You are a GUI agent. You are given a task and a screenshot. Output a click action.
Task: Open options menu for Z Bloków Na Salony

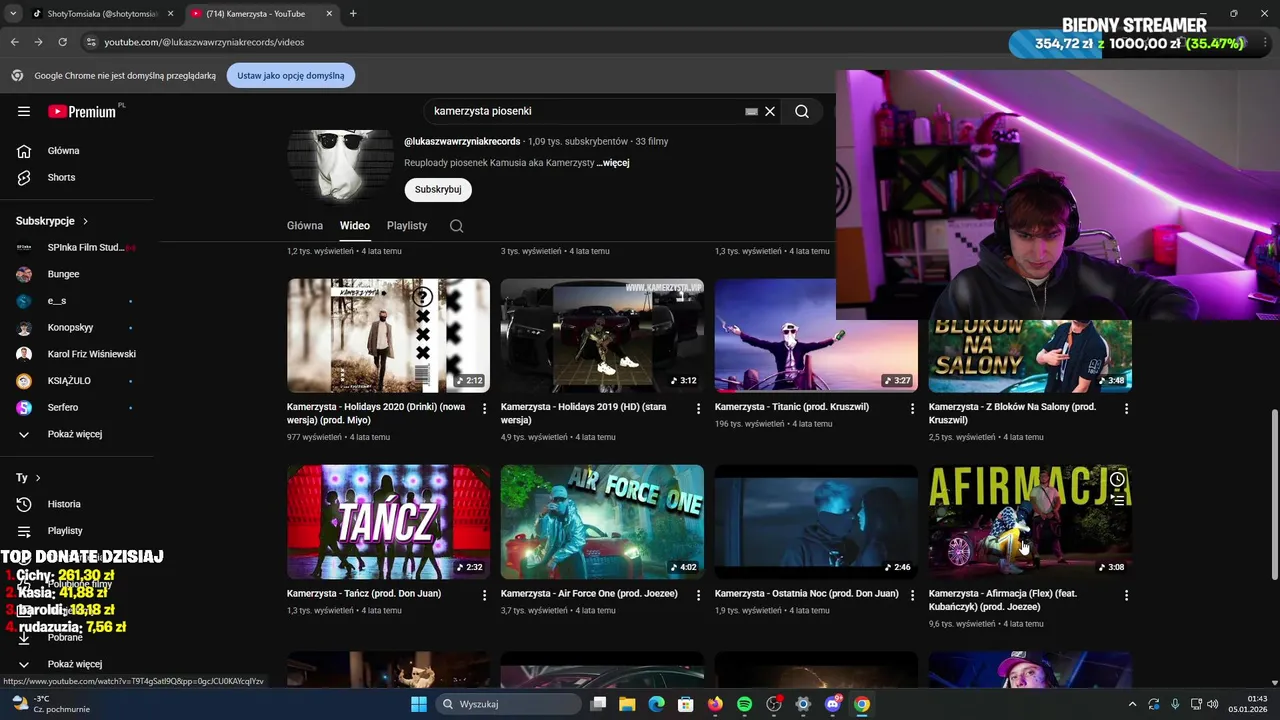pos(1126,408)
